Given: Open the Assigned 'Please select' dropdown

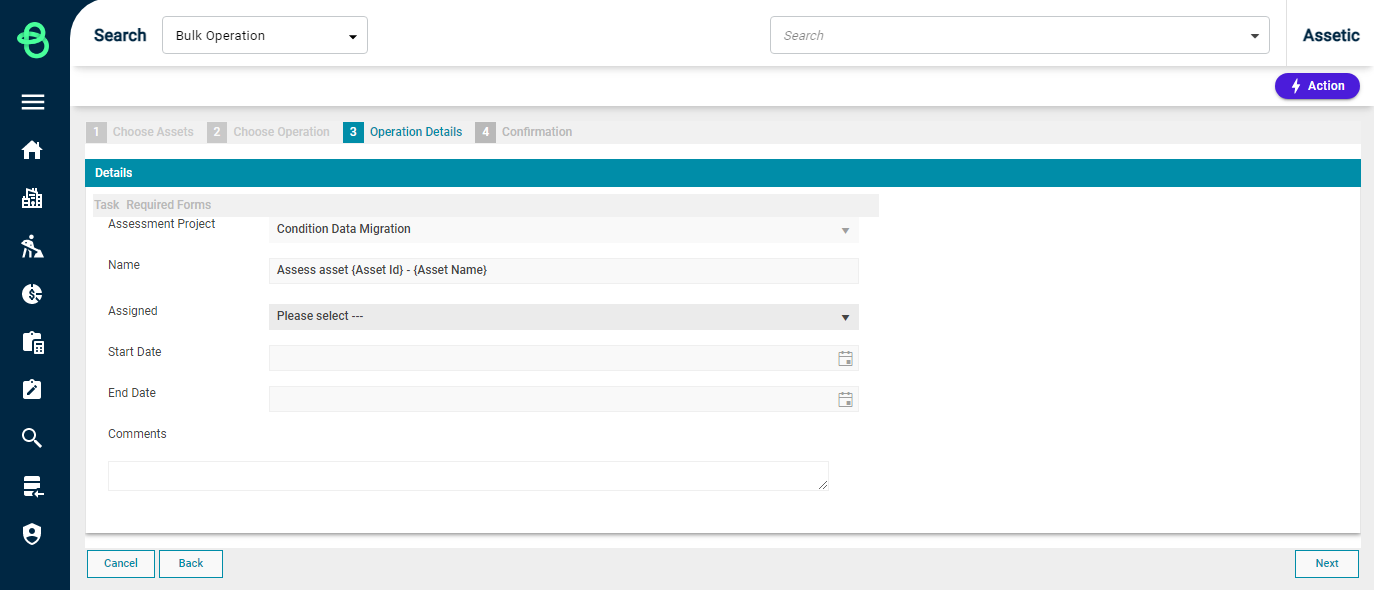Looking at the screenshot, I should [564, 316].
